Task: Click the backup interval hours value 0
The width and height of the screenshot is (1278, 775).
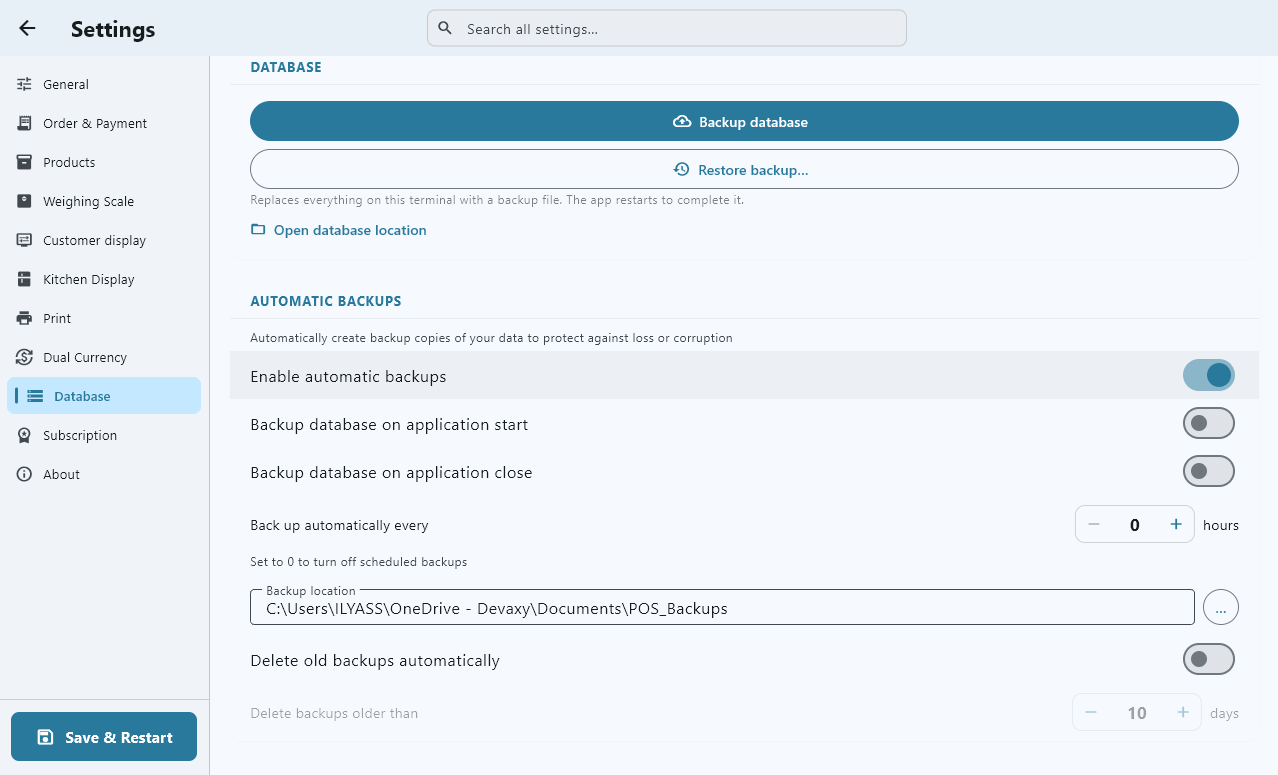Action: 1135,524
